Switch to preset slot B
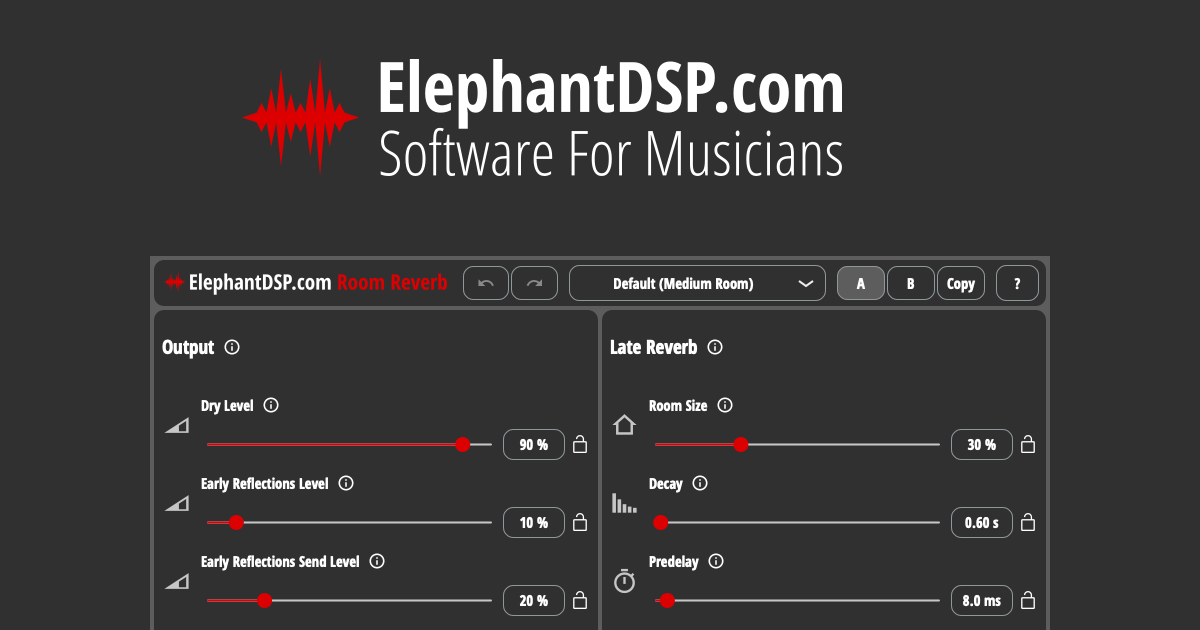Viewport: 1200px width, 630px height. click(910, 283)
